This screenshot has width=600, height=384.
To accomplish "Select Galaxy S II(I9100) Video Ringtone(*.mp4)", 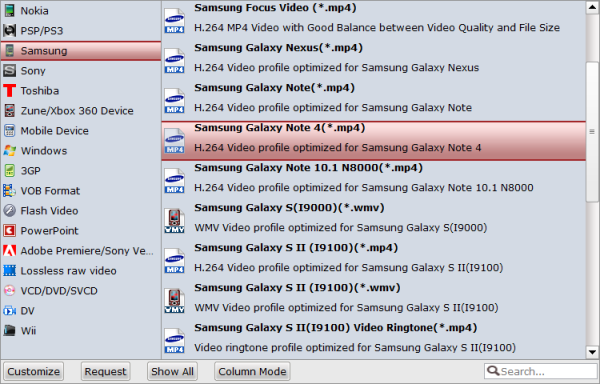I will pyautogui.click(x=373, y=341).
